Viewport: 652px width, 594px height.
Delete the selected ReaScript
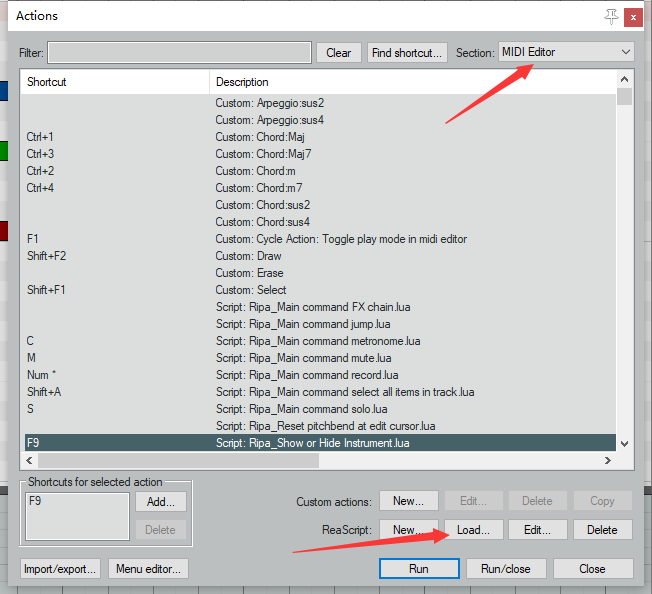[602, 530]
